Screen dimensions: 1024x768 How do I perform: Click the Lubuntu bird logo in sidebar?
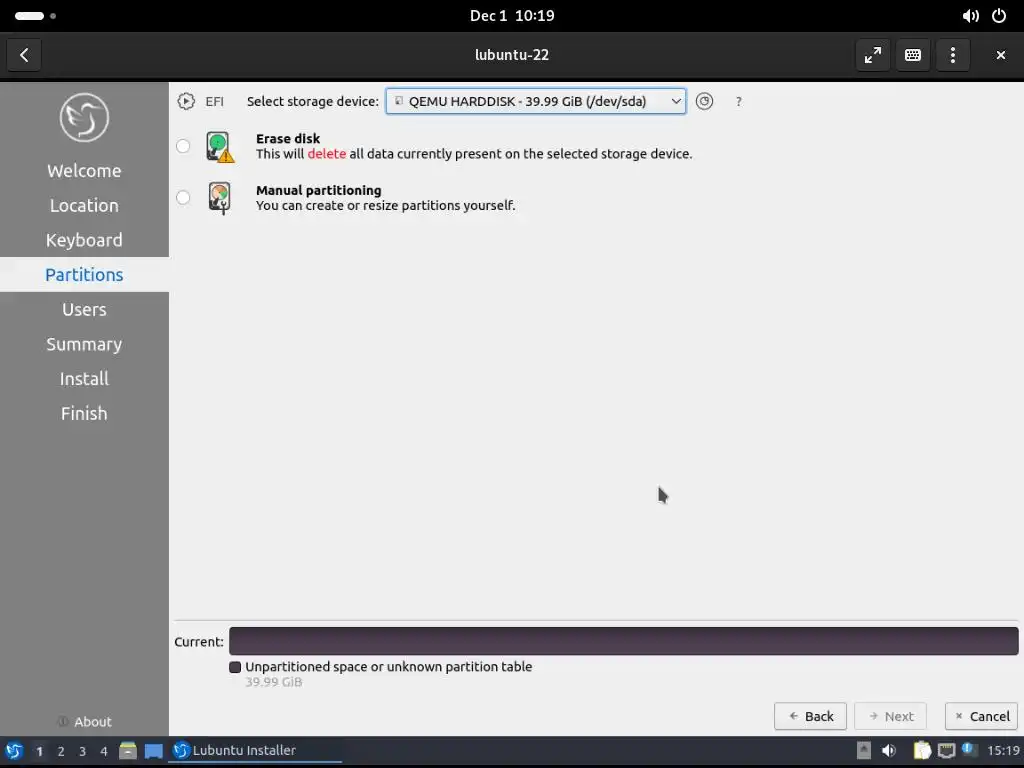coord(84,118)
